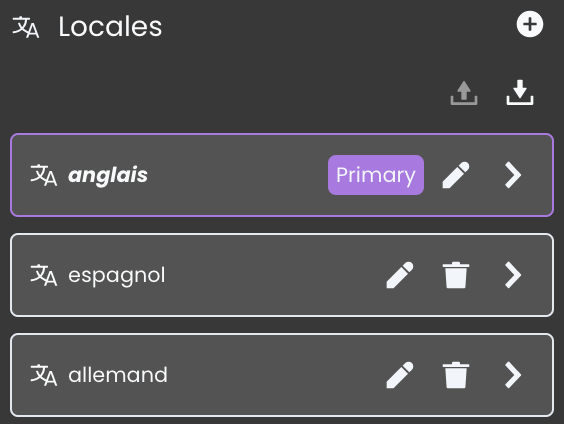
Task: Select the espagnol locale name
Action: (x=117, y=276)
